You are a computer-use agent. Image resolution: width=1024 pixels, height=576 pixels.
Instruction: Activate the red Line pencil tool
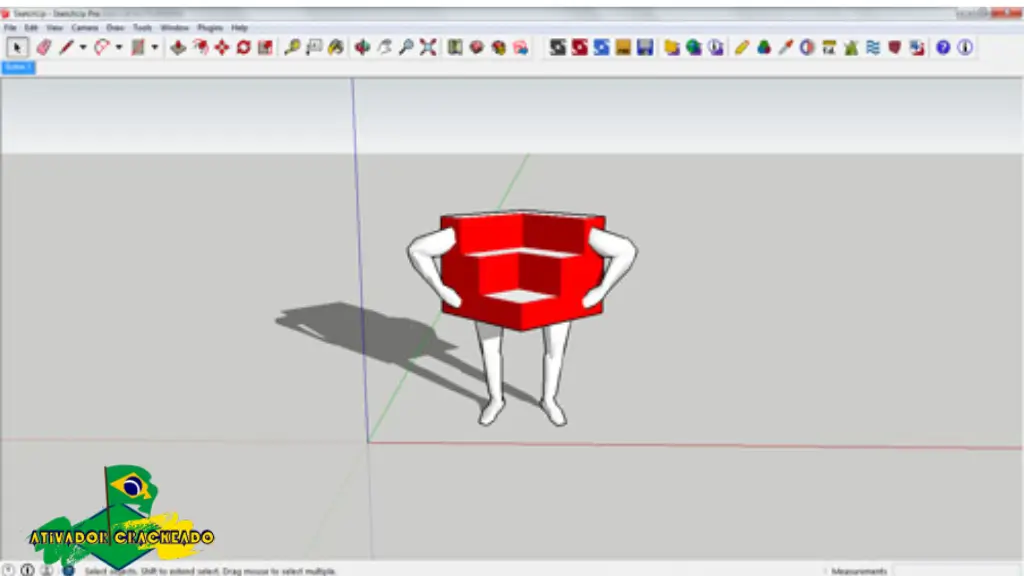point(66,47)
